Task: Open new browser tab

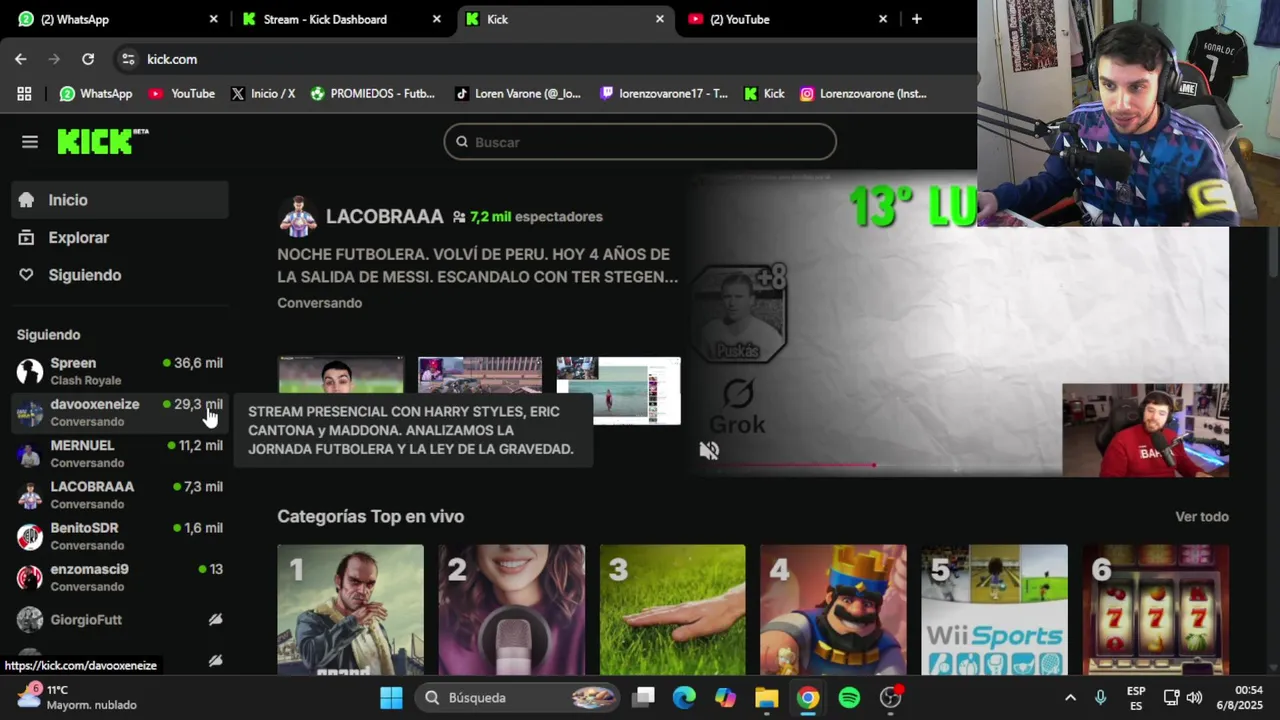Action: [916, 19]
